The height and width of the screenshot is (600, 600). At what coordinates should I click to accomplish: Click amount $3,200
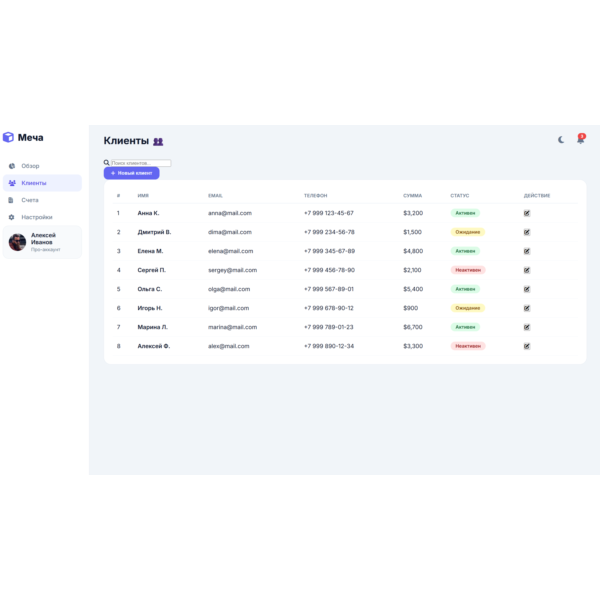pos(413,213)
